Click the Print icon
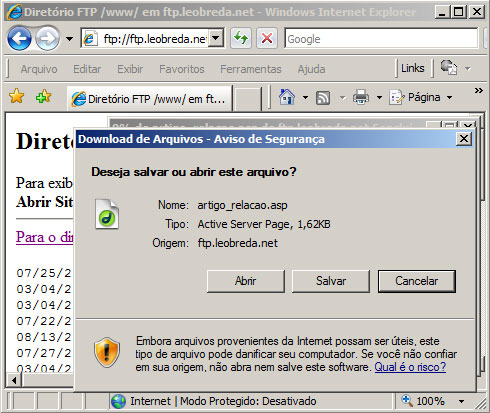The image size is (490, 413). click(x=361, y=98)
